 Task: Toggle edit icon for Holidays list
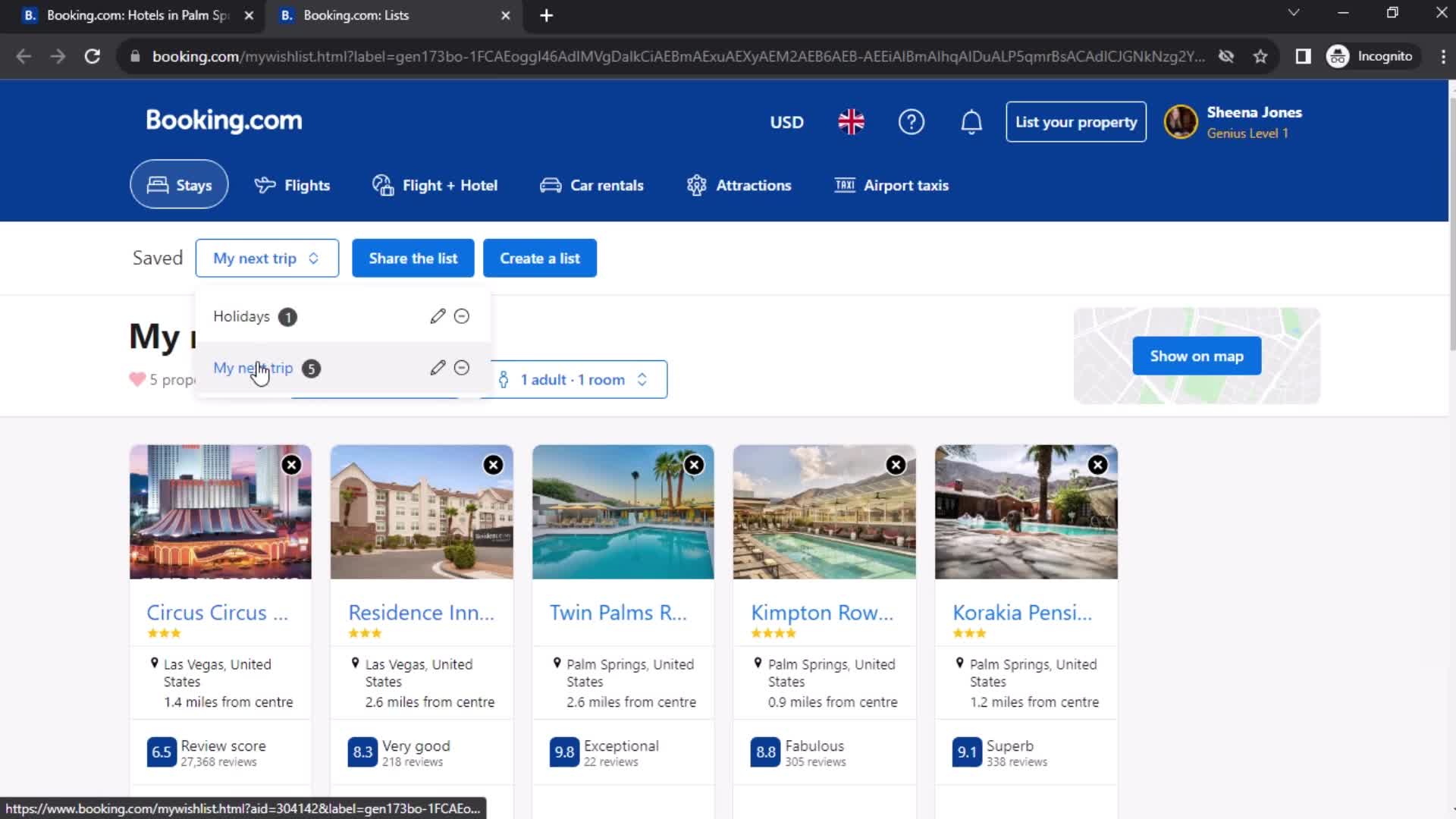point(437,317)
